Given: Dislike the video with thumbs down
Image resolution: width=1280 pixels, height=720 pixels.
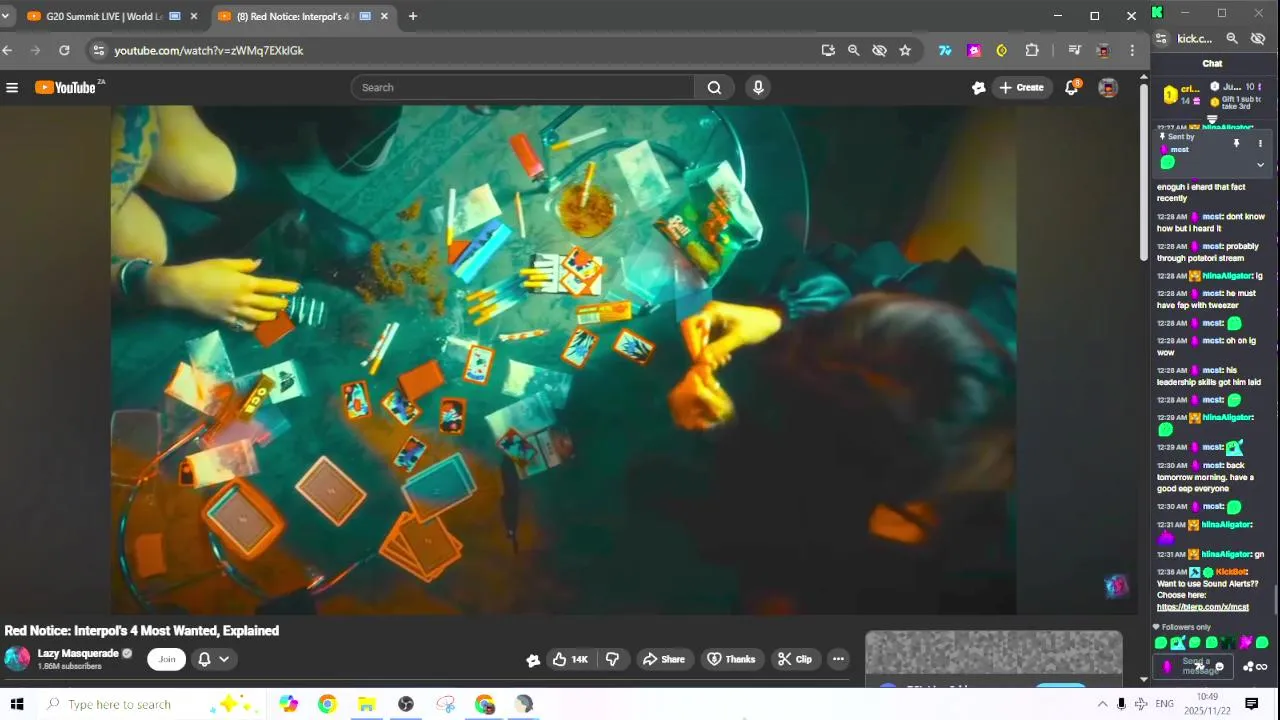Looking at the screenshot, I should (612, 659).
